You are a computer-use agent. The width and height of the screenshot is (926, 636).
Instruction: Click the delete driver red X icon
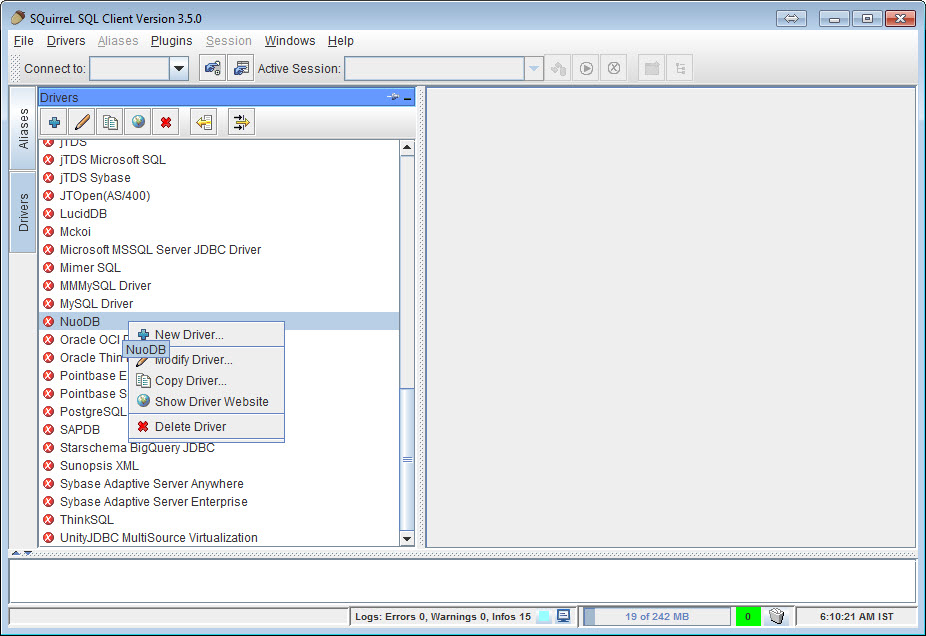click(x=166, y=122)
